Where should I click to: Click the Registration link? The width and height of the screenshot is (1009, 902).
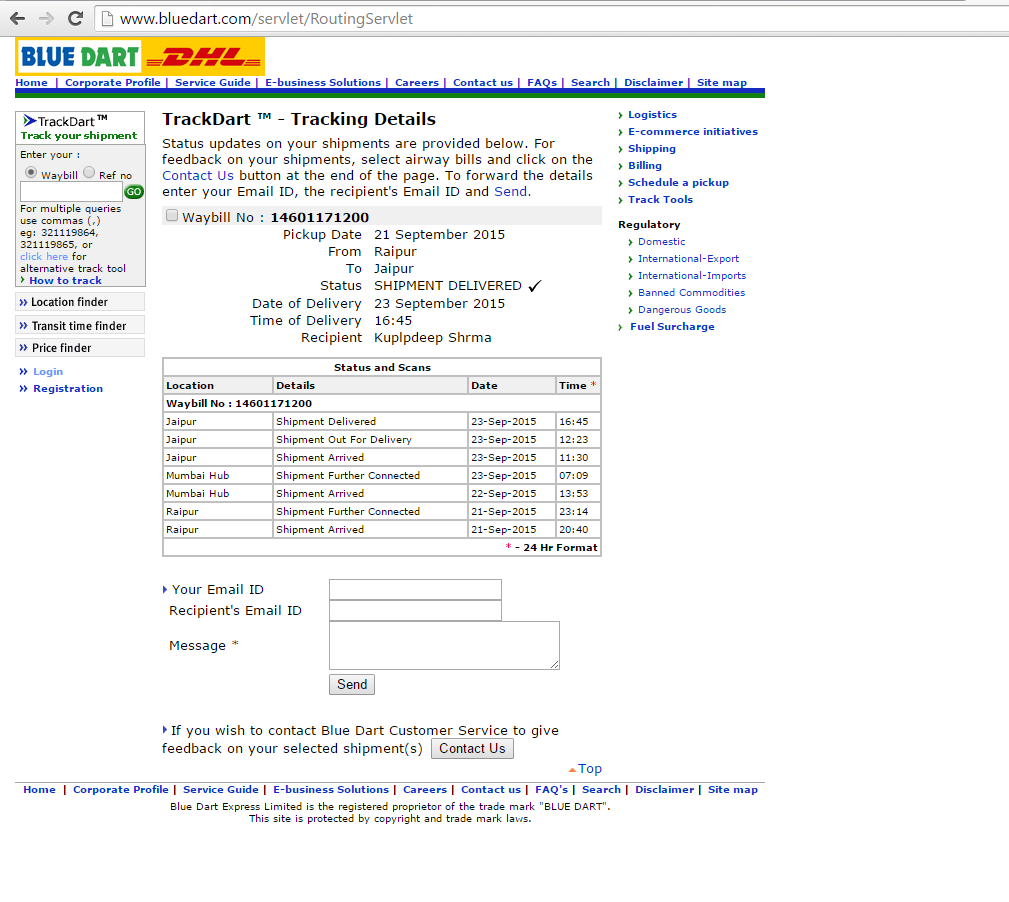coord(68,389)
